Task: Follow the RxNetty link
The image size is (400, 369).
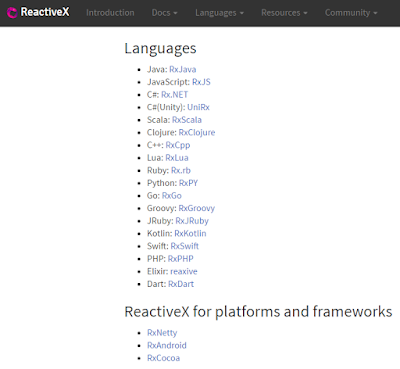Action: coord(162,333)
